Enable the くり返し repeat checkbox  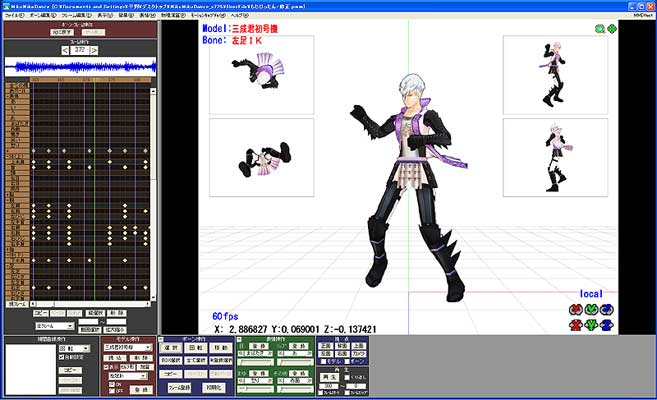point(347,377)
